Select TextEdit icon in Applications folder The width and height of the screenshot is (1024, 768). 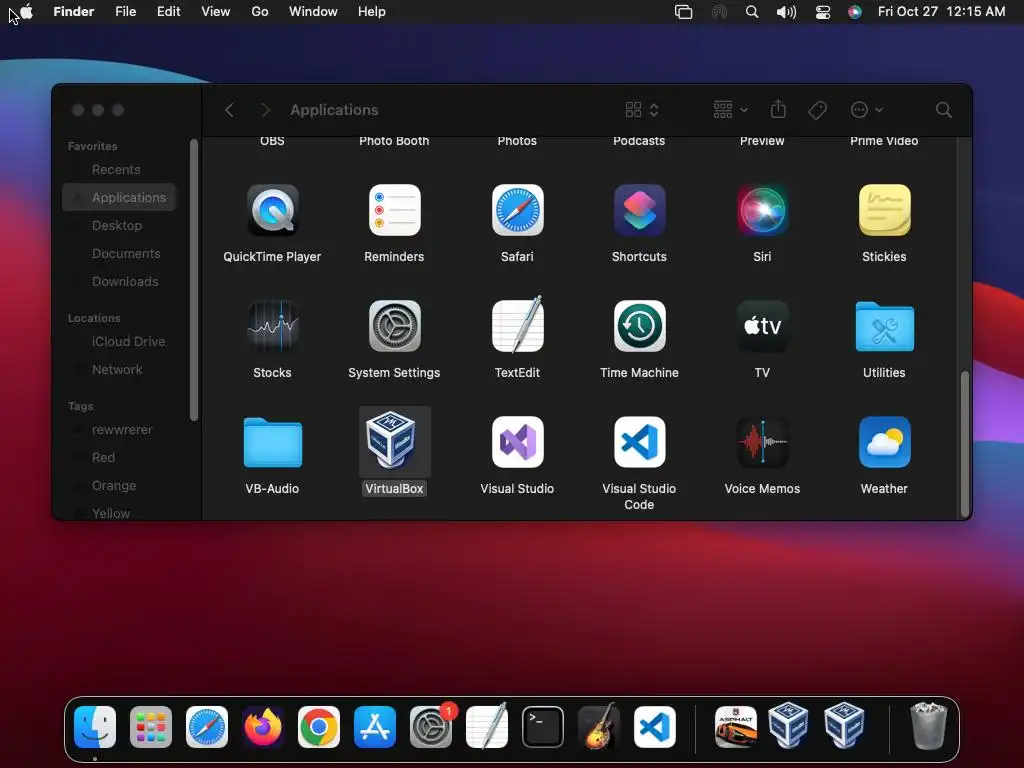click(x=517, y=325)
